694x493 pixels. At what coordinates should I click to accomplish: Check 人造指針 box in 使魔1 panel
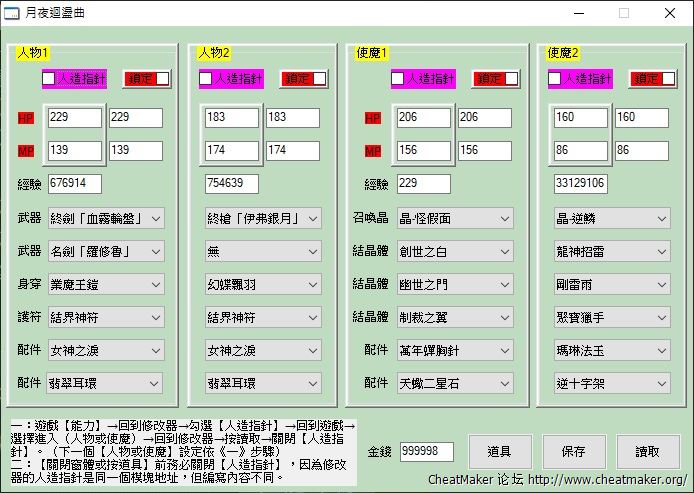pyautogui.click(x=398, y=78)
